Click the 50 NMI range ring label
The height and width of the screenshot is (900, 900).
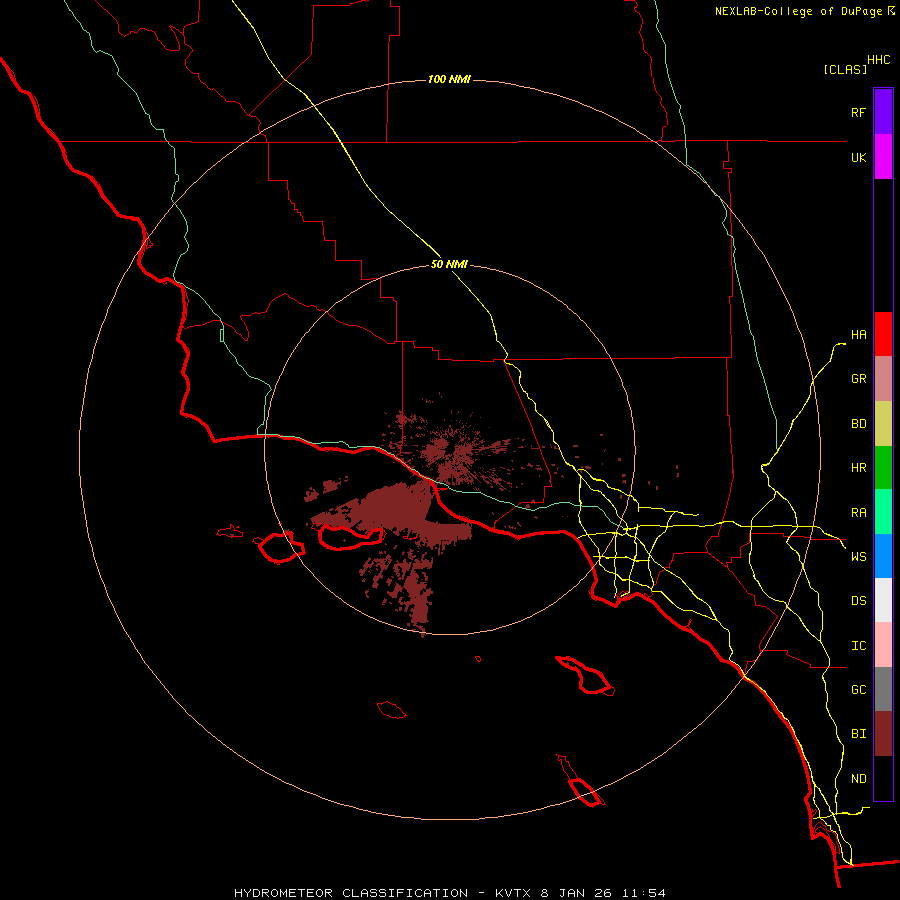coord(449,265)
